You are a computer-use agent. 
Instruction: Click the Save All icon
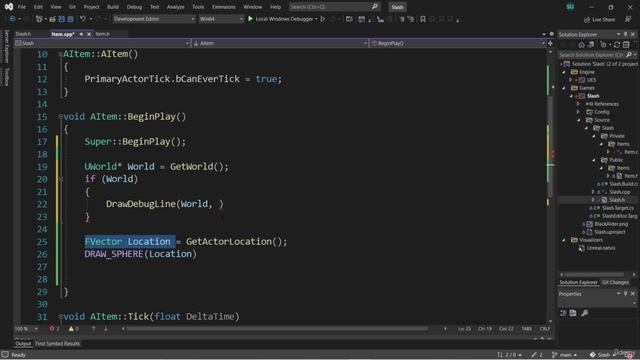point(70,19)
